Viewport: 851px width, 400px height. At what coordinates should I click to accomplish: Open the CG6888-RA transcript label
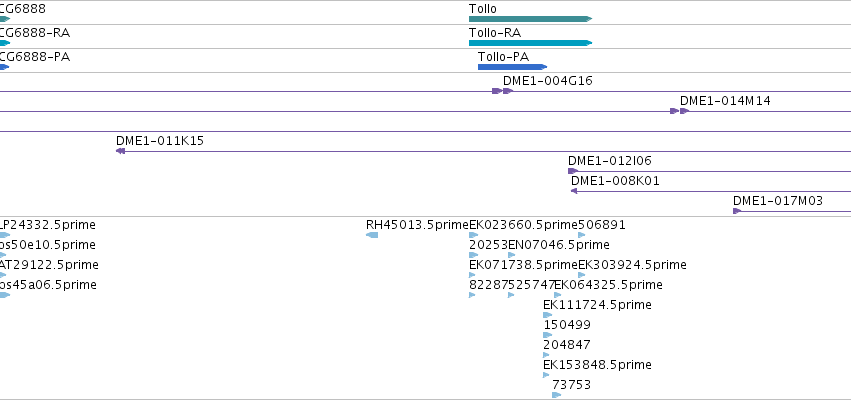35,33
